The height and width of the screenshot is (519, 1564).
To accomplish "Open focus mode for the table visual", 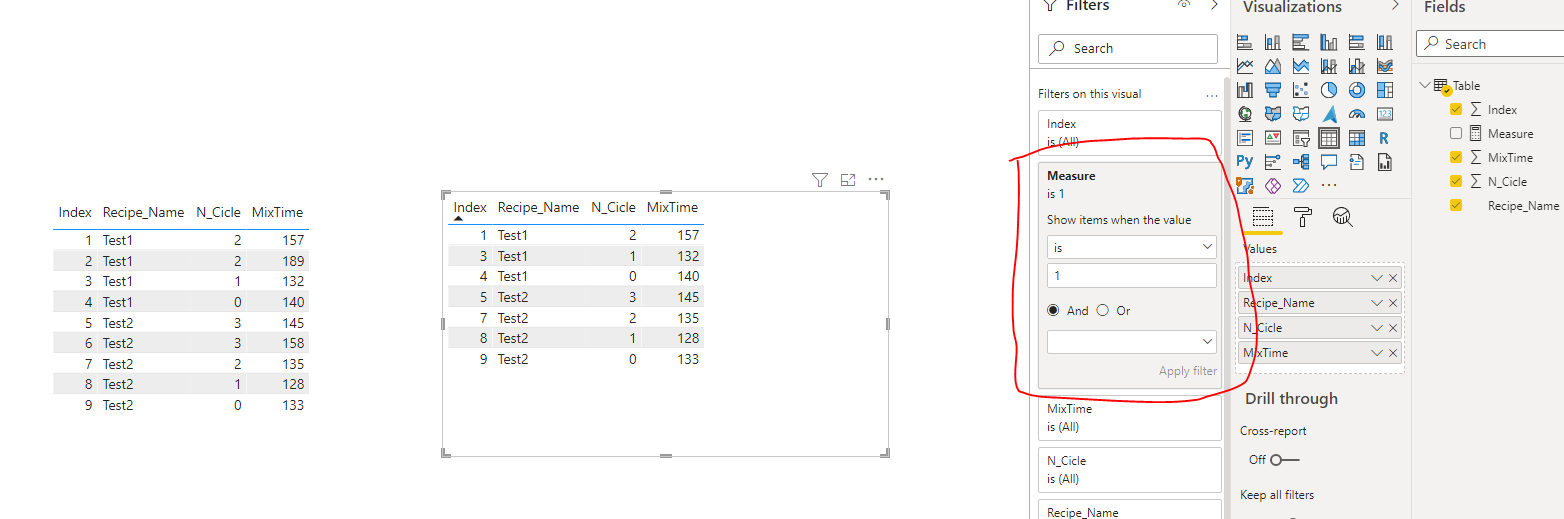I will (848, 180).
